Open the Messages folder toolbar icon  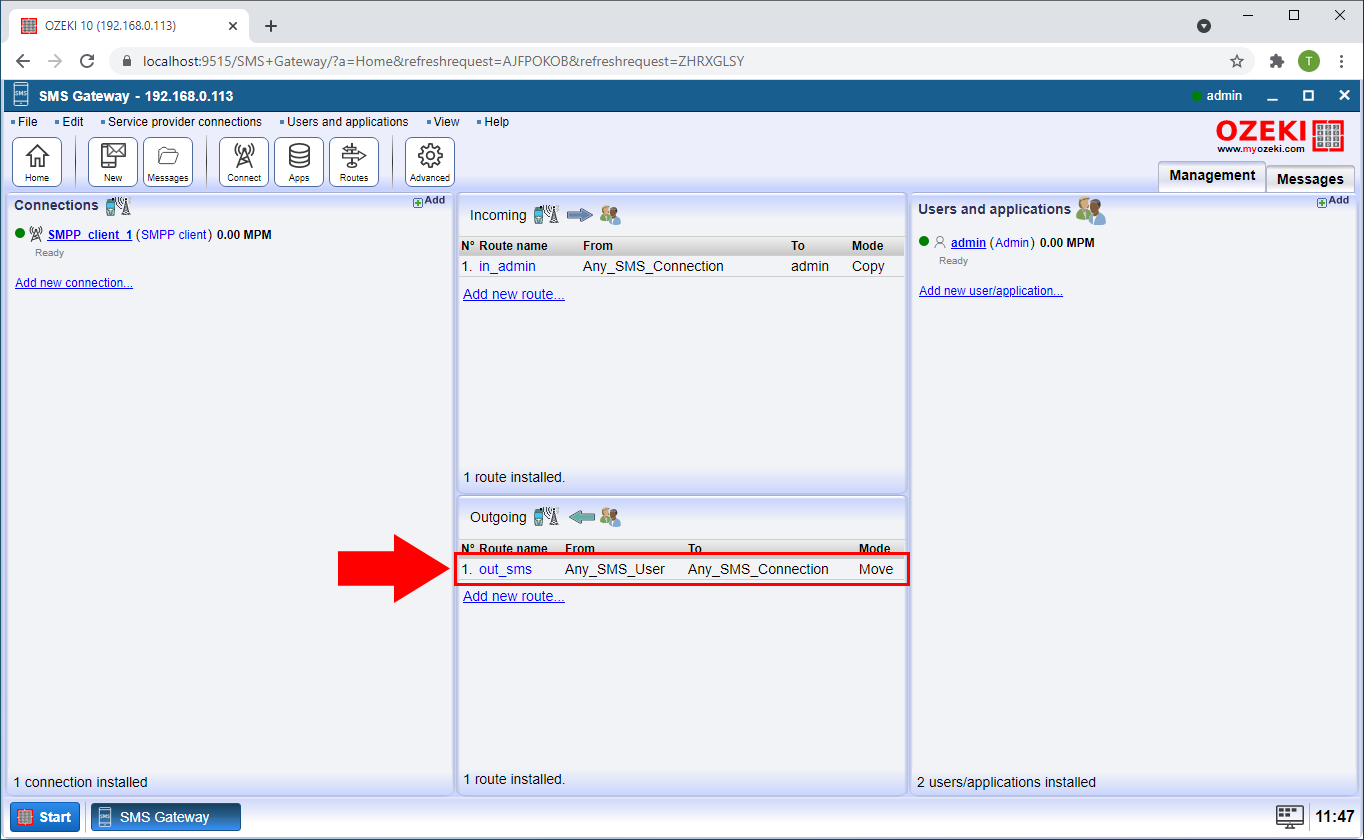168,162
